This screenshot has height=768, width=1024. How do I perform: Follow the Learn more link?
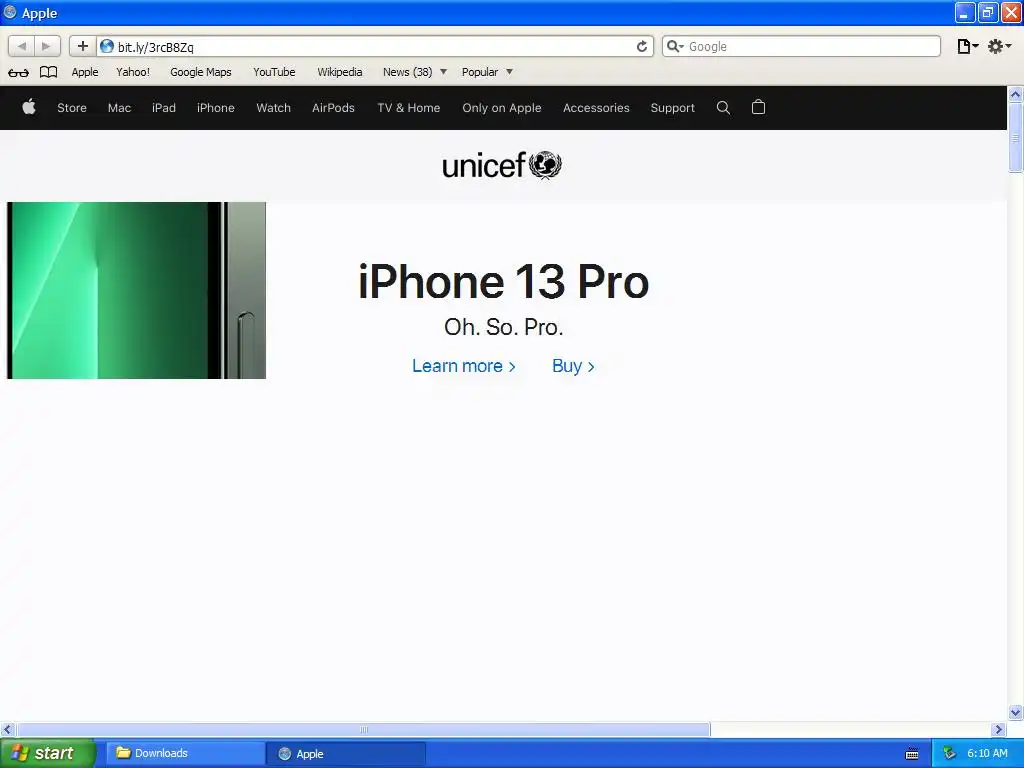[x=464, y=366]
